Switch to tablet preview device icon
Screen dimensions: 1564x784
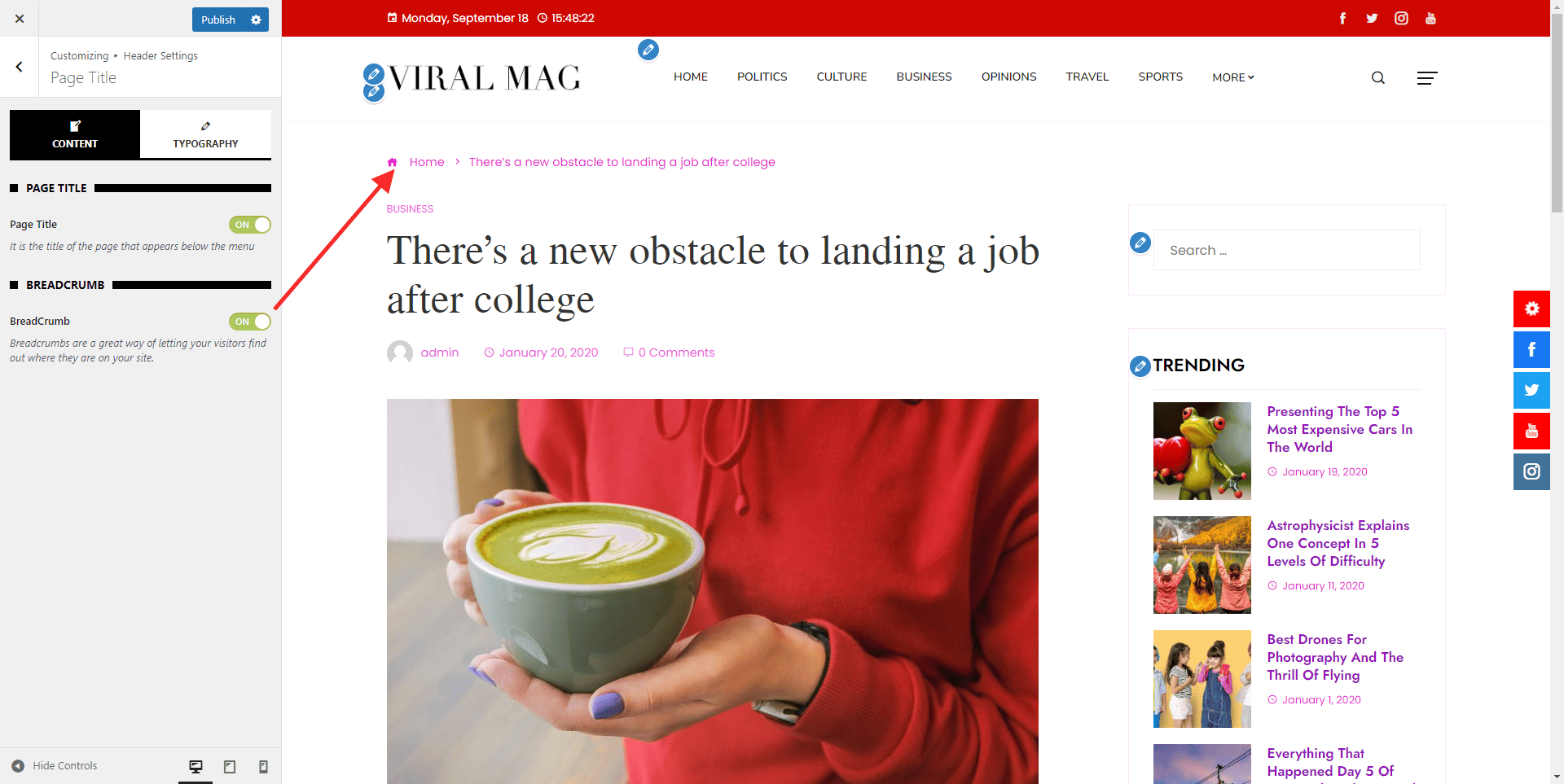[230, 766]
